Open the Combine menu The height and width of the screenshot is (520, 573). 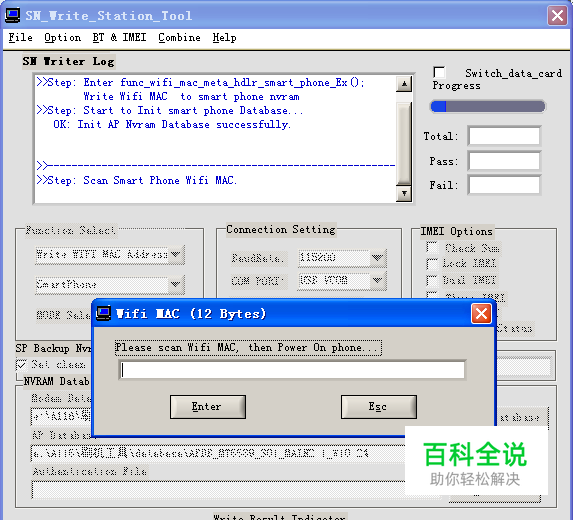pos(179,38)
